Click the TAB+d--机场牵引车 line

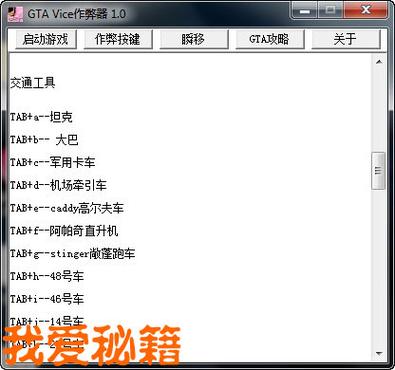pyautogui.click(x=58, y=185)
